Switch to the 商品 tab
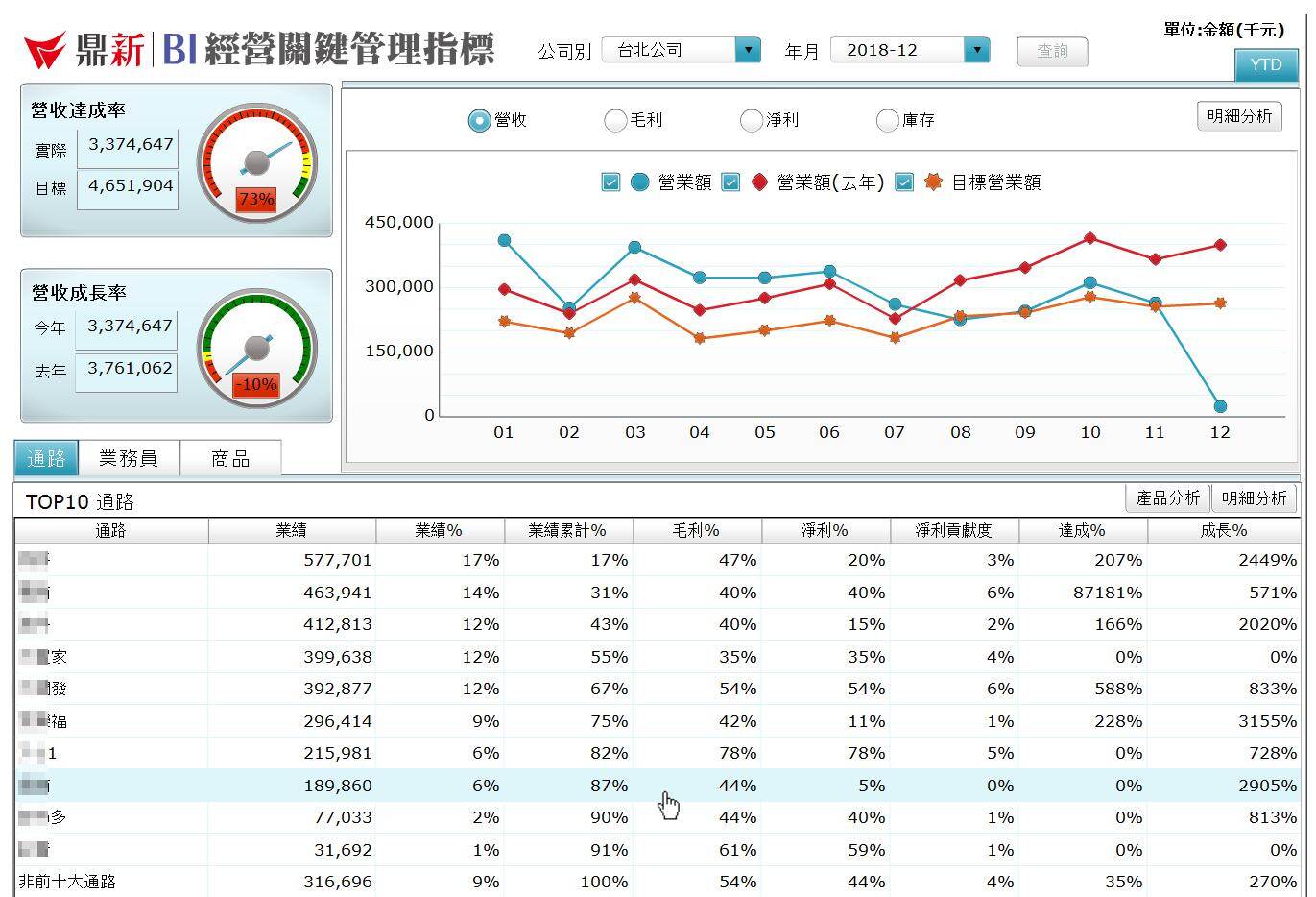The width and height of the screenshot is (1316, 897). [231, 458]
